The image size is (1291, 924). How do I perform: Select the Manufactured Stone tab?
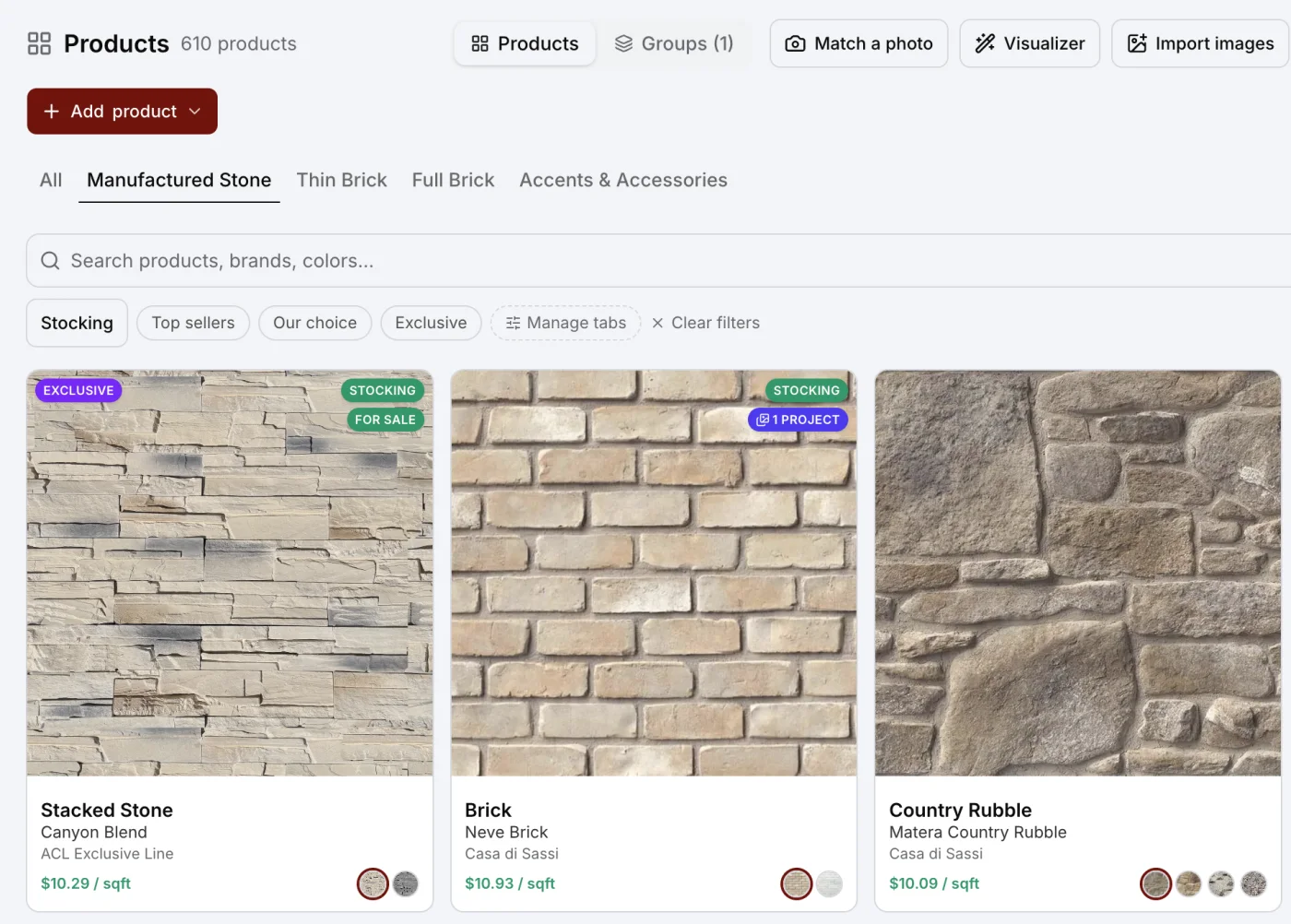[x=179, y=180]
